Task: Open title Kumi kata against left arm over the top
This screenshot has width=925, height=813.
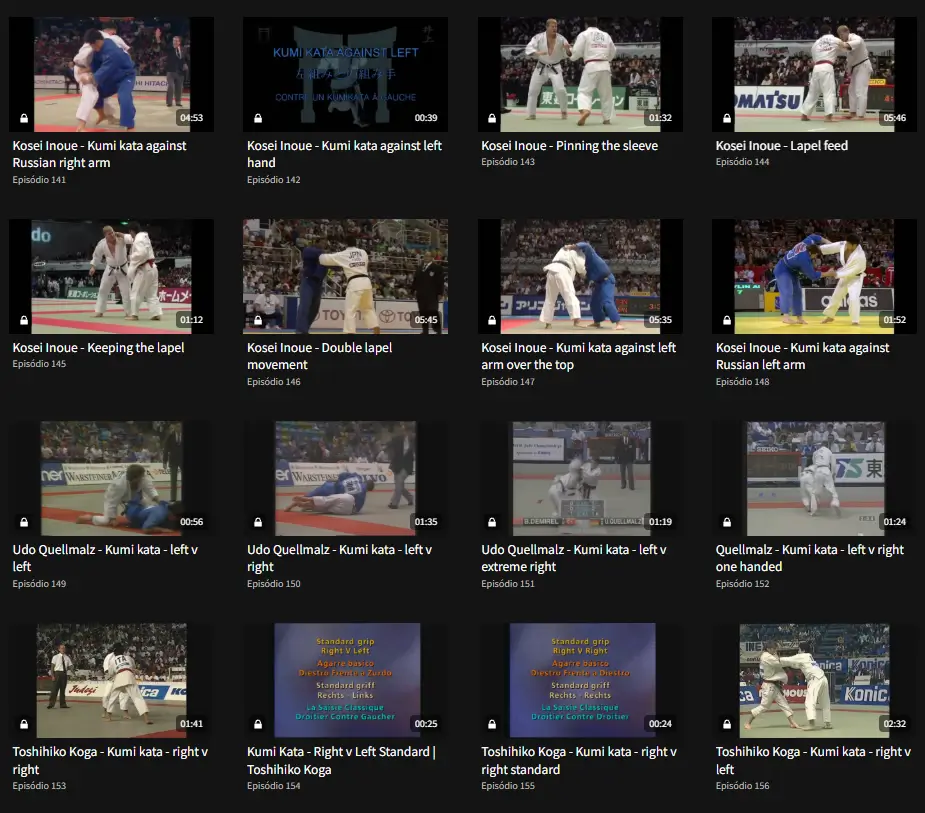Action: (x=578, y=356)
